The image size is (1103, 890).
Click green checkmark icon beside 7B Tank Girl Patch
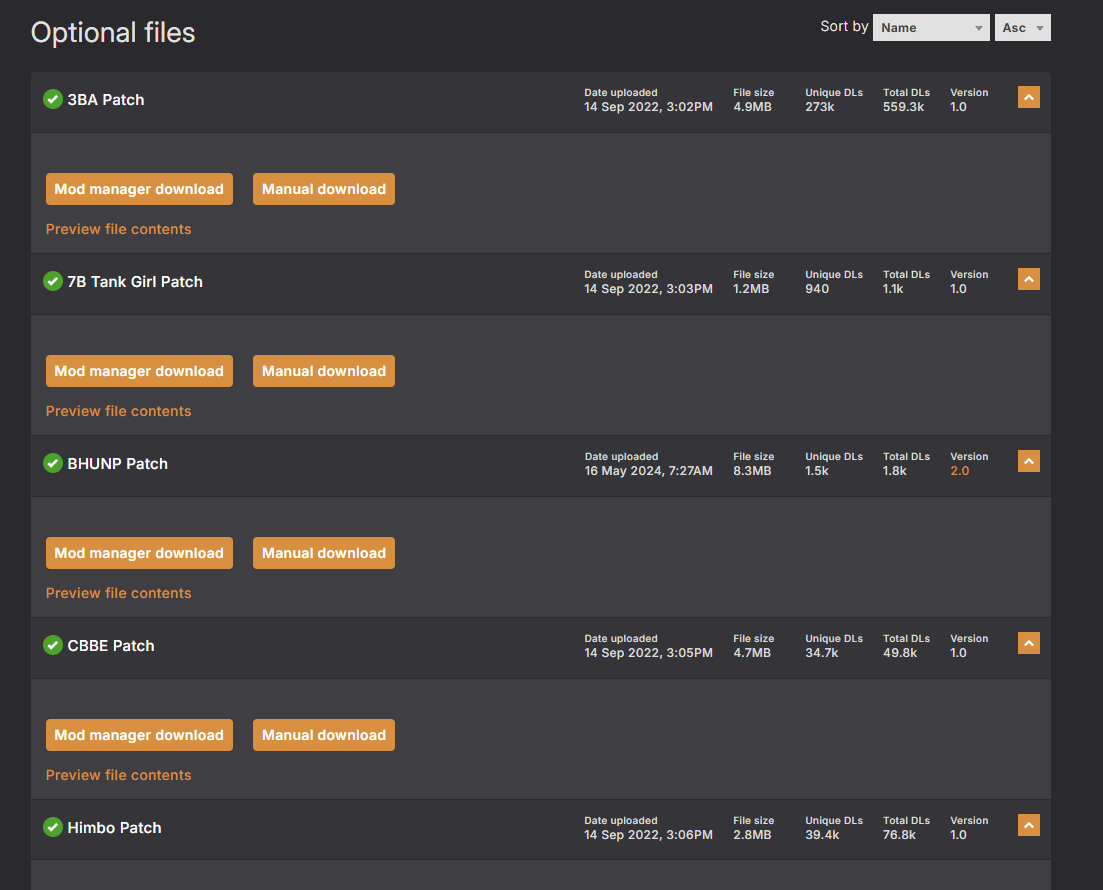pos(53,281)
